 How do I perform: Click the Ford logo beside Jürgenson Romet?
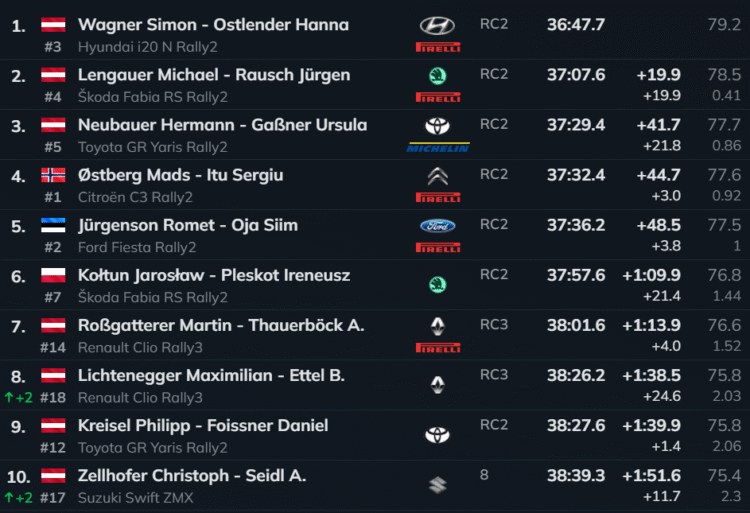pyautogui.click(x=437, y=226)
